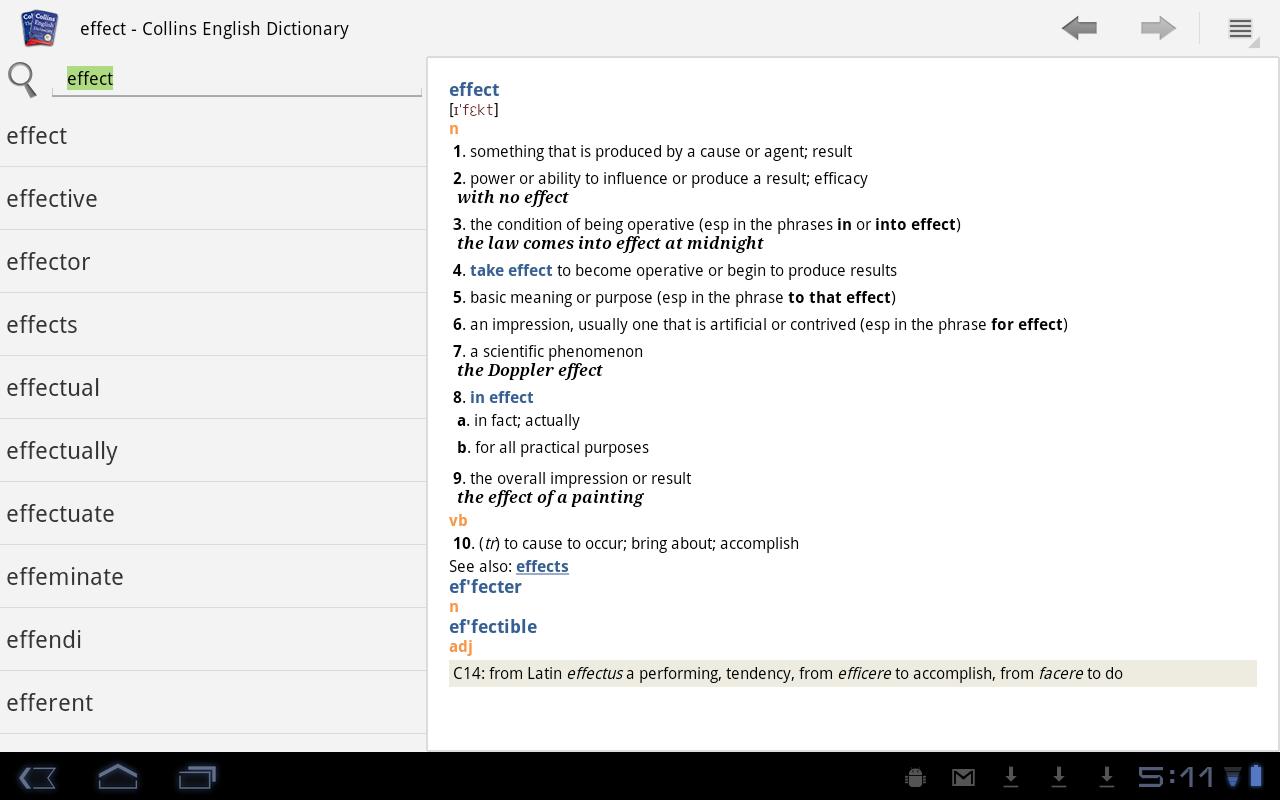Open recent apps from navigation bar

tap(196, 777)
